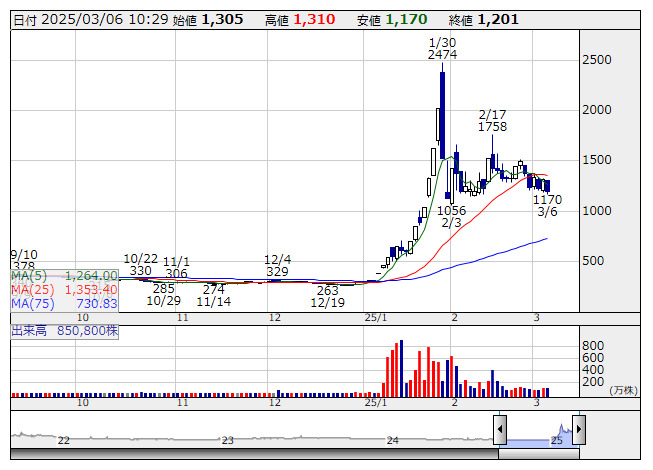Click year 22 in the navigator timeline

click(x=63, y=440)
